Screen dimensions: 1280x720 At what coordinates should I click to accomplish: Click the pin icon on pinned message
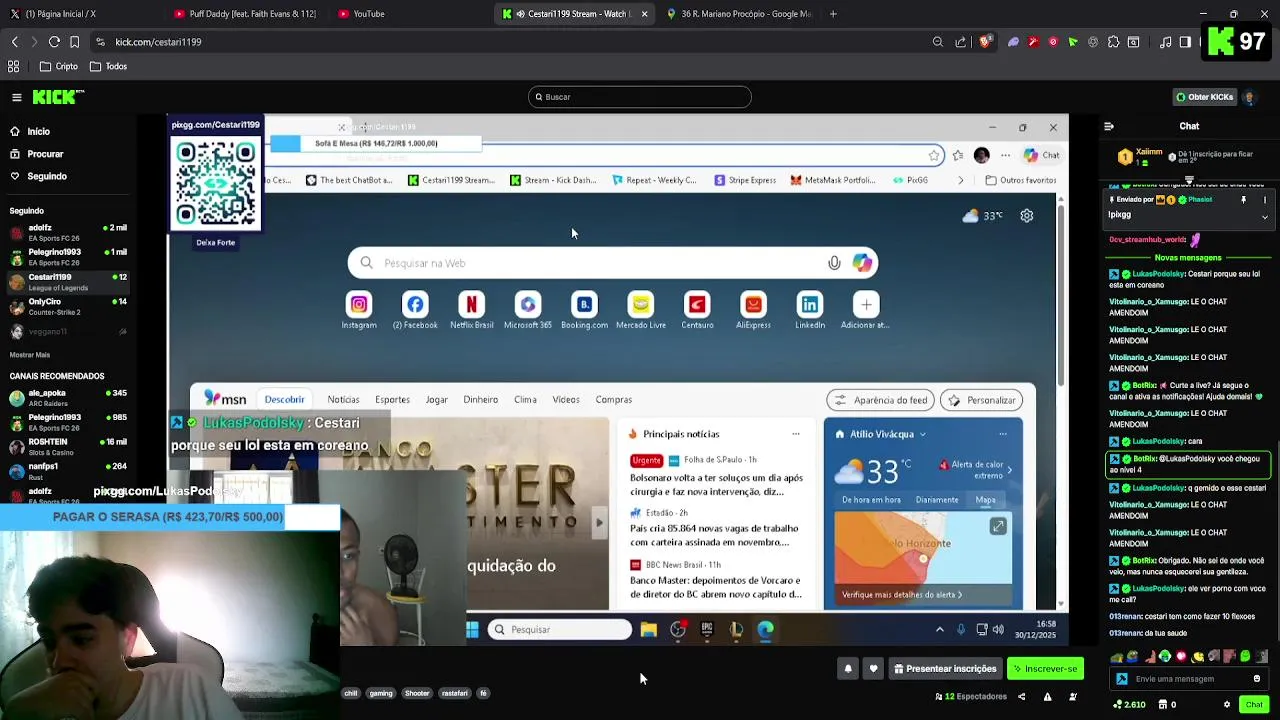point(1244,200)
